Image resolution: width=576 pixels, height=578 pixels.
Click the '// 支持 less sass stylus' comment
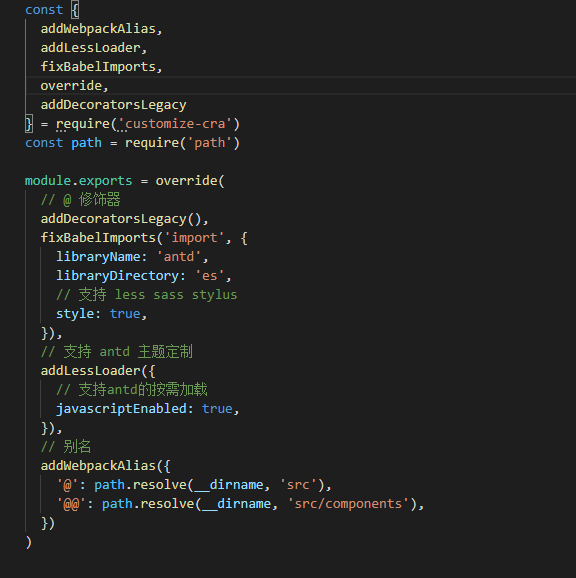(147, 295)
